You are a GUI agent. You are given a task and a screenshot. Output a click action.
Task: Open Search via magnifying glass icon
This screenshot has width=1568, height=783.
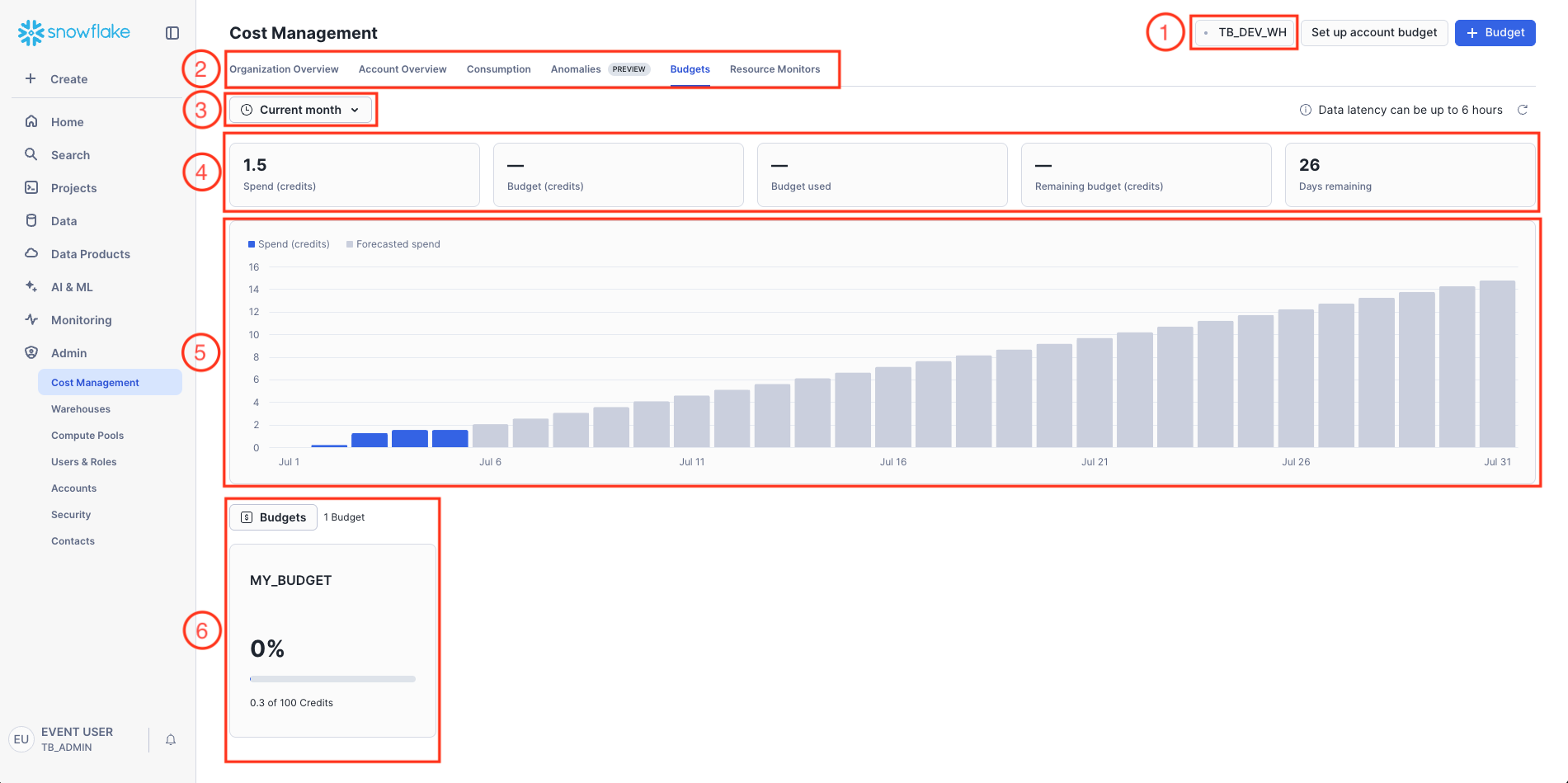point(31,154)
